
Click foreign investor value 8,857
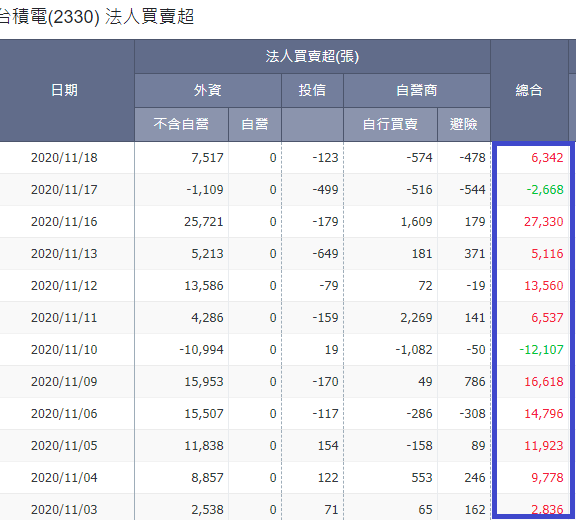pos(207,478)
